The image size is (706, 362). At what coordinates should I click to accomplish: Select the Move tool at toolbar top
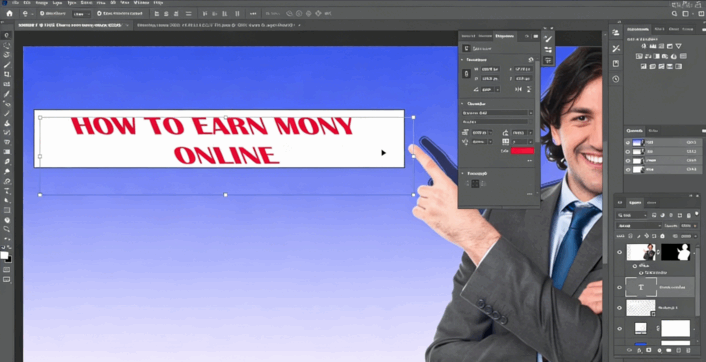pos(7,35)
